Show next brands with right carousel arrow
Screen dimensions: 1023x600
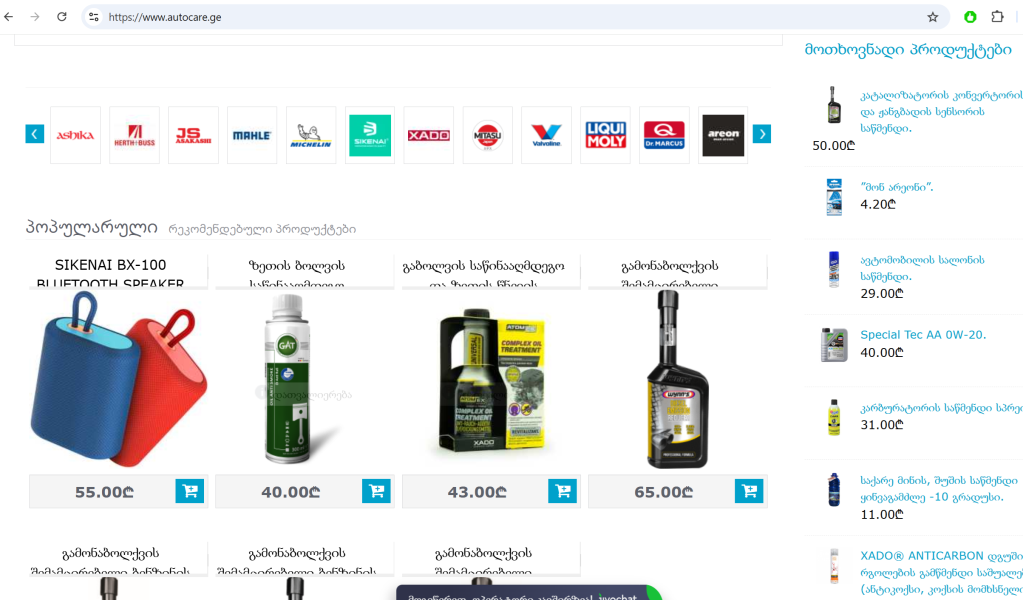[x=761, y=134]
